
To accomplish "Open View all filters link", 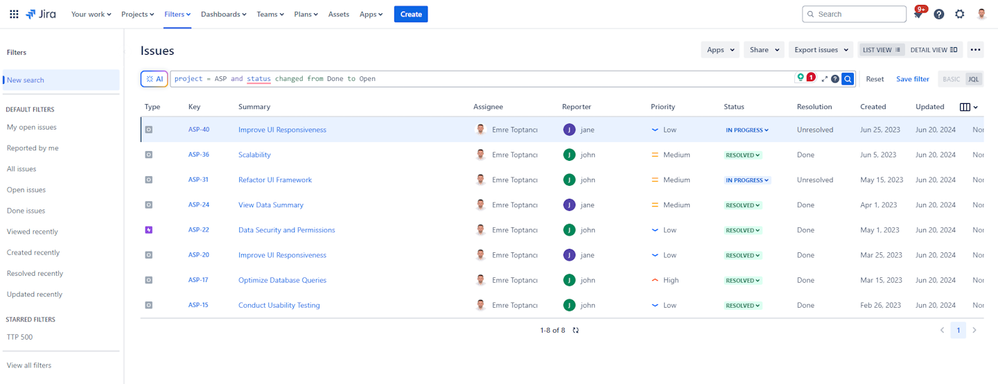I will 29,366.
